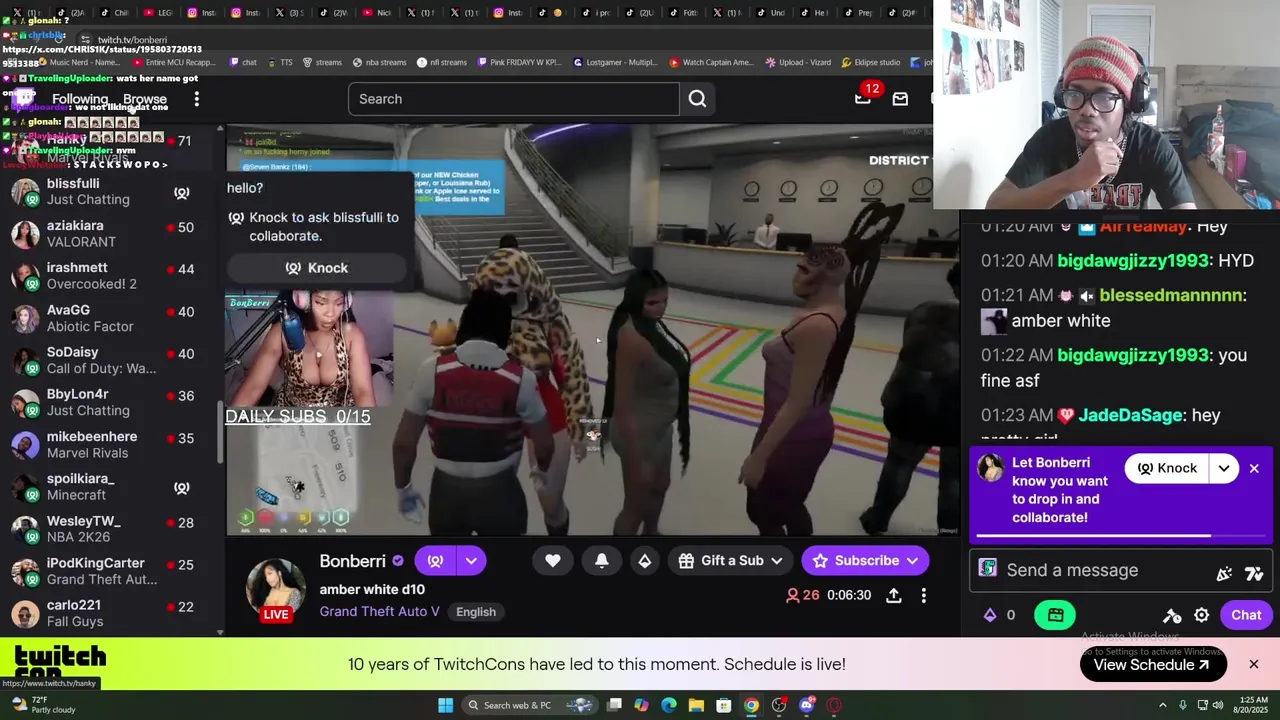Open the three-dot menu beside Browse
The width and height of the screenshot is (1280, 720).
[197, 99]
